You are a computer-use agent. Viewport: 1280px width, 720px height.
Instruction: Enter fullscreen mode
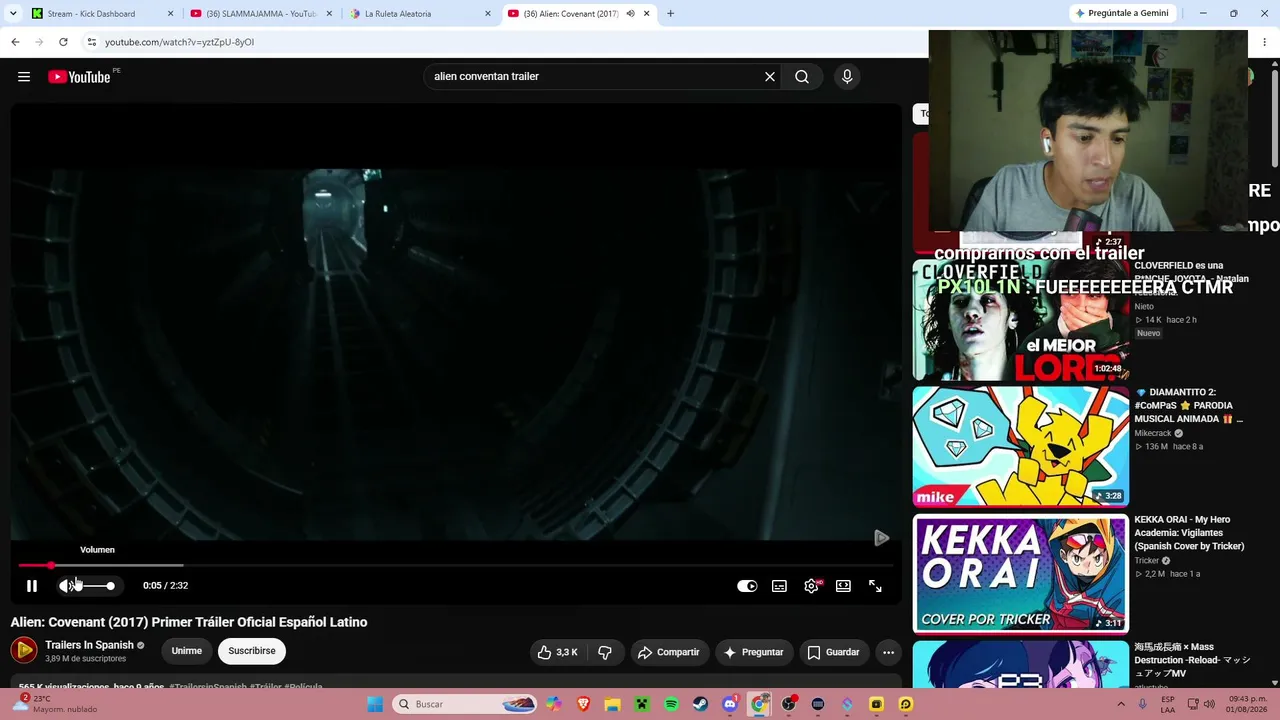[x=875, y=586]
